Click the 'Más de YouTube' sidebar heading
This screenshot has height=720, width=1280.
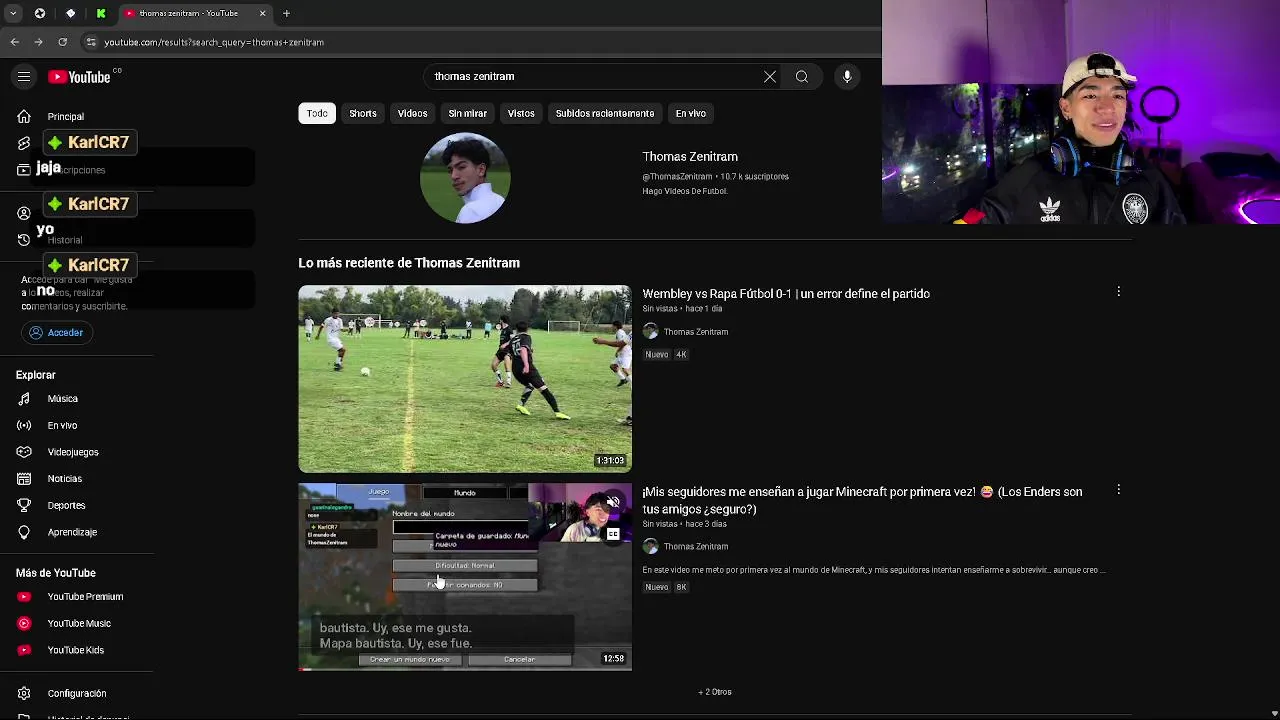coord(56,573)
